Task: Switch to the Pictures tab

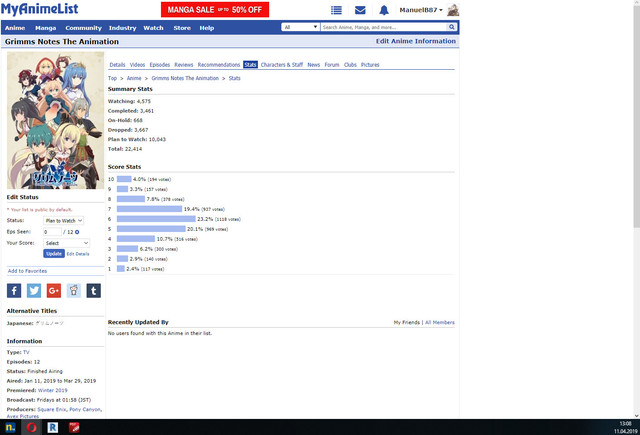Action: pos(370,64)
